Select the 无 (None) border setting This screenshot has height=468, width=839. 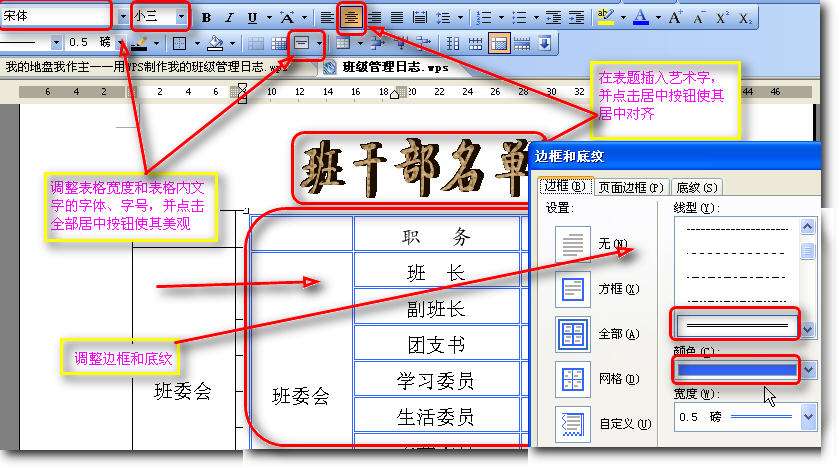click(x=573, y=244)
